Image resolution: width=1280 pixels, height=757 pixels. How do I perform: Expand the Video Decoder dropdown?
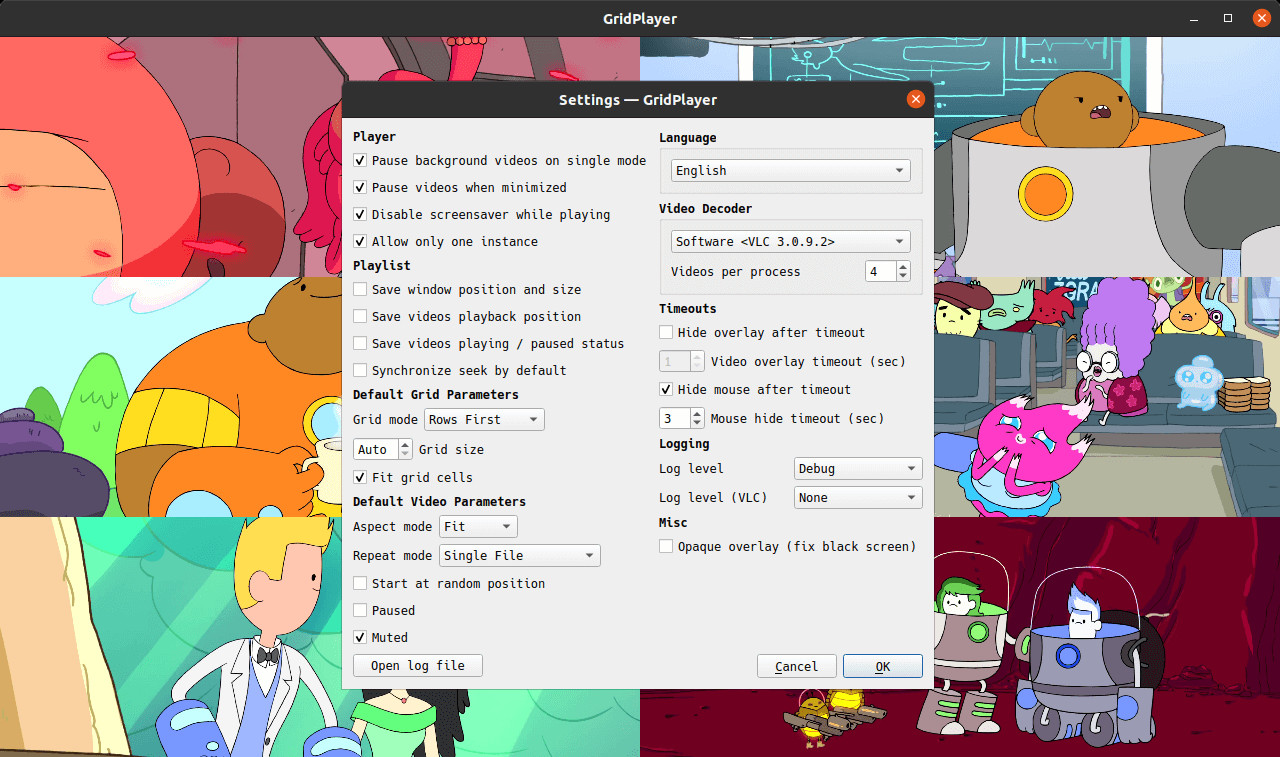point(790,241)
